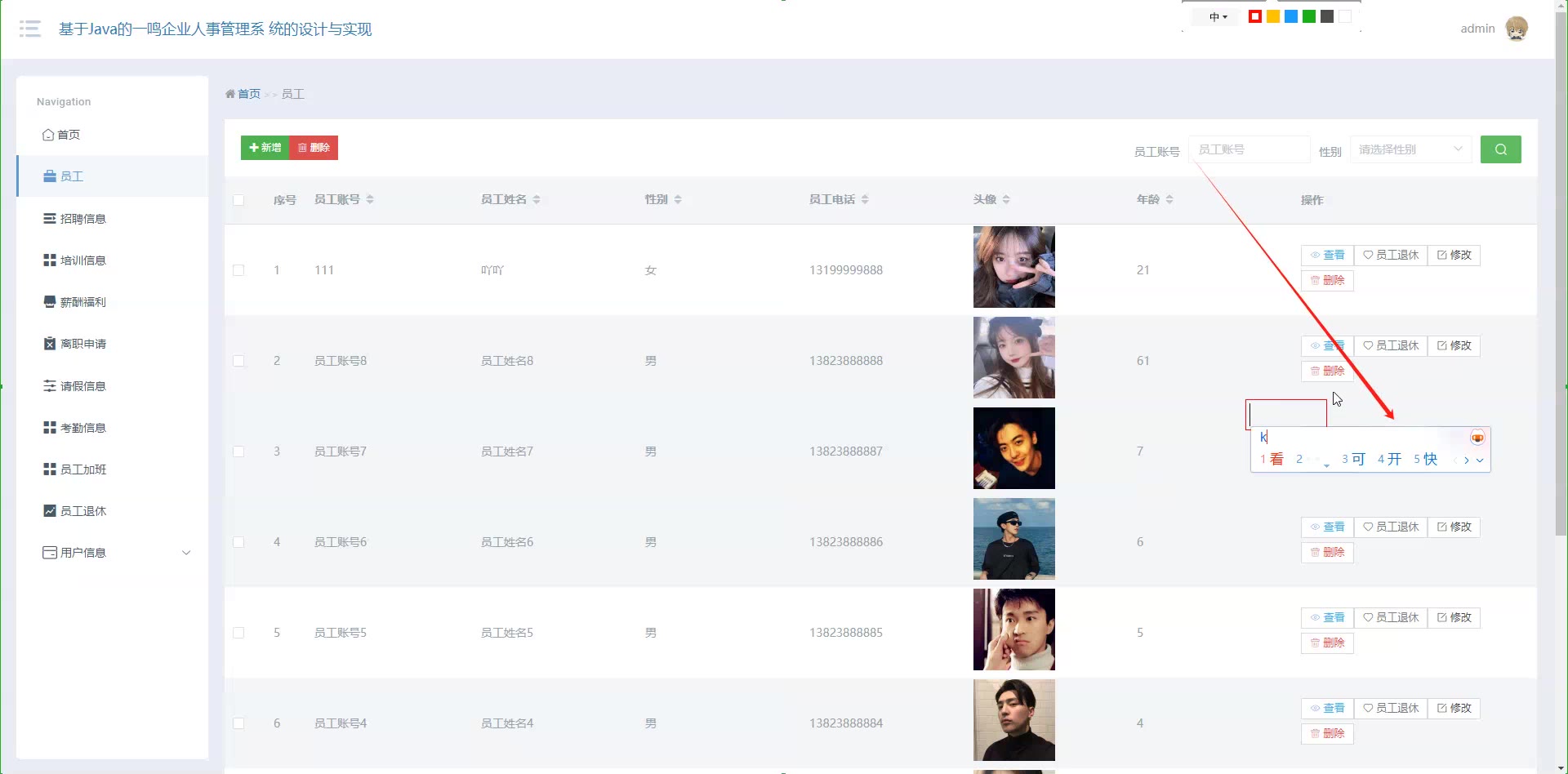This screenshot has height=774, width=1568.
Task: Toggle the select-all header checkbox
Action: (x=238, y=200)
